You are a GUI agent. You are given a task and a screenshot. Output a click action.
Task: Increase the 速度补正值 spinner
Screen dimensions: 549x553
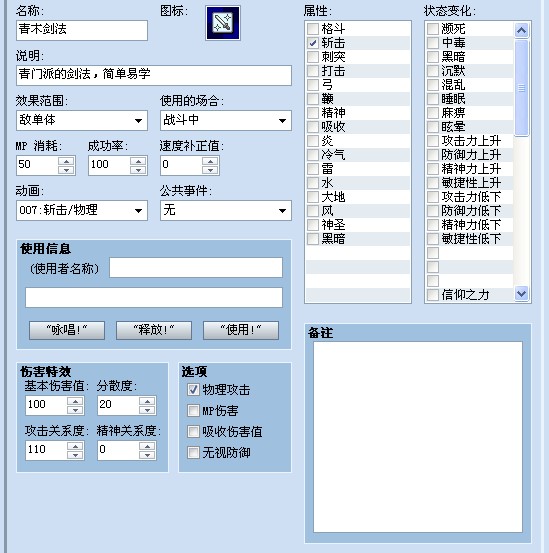(210, 161)
